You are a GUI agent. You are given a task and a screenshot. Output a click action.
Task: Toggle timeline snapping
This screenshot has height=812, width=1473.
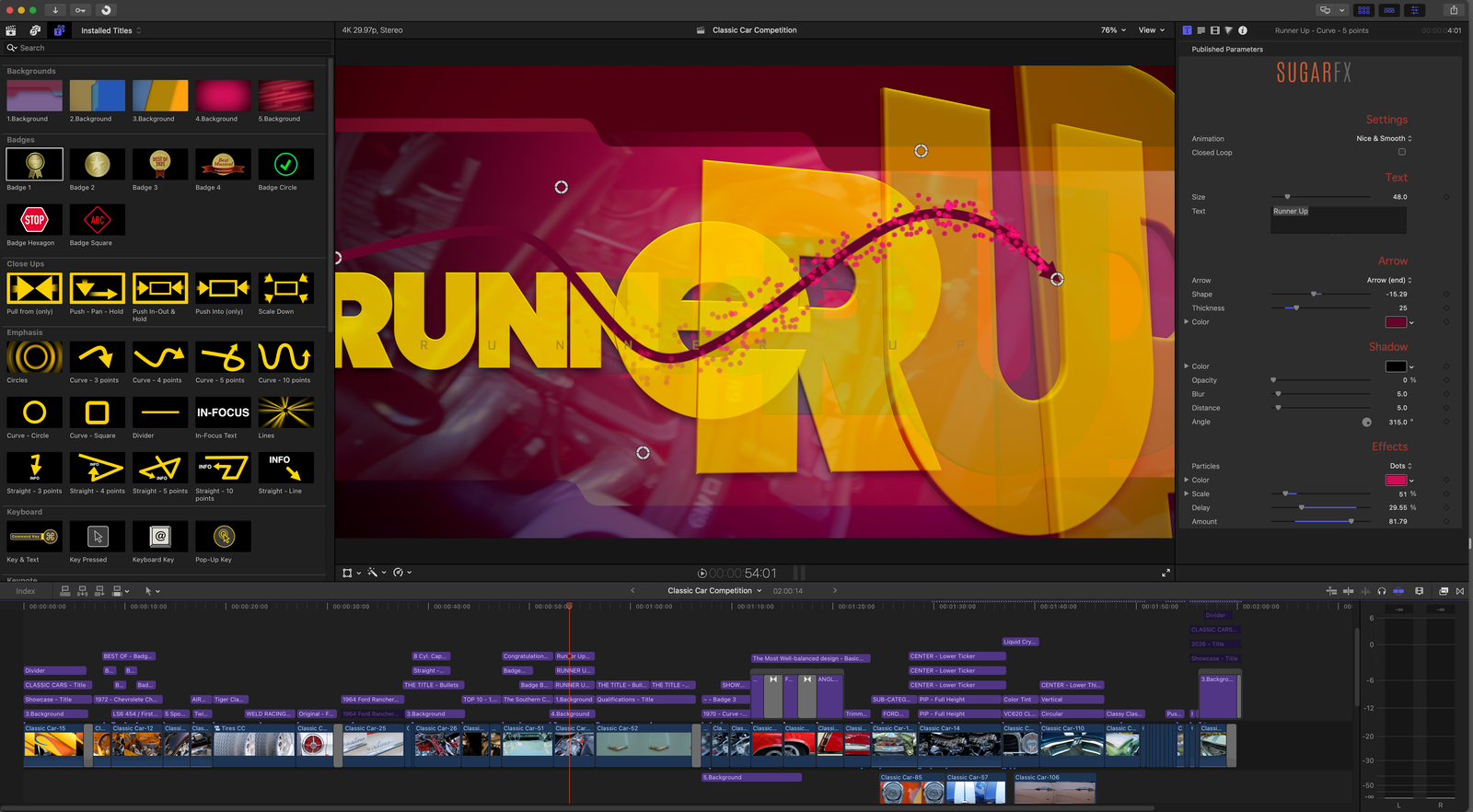[x=1398, y=591]
